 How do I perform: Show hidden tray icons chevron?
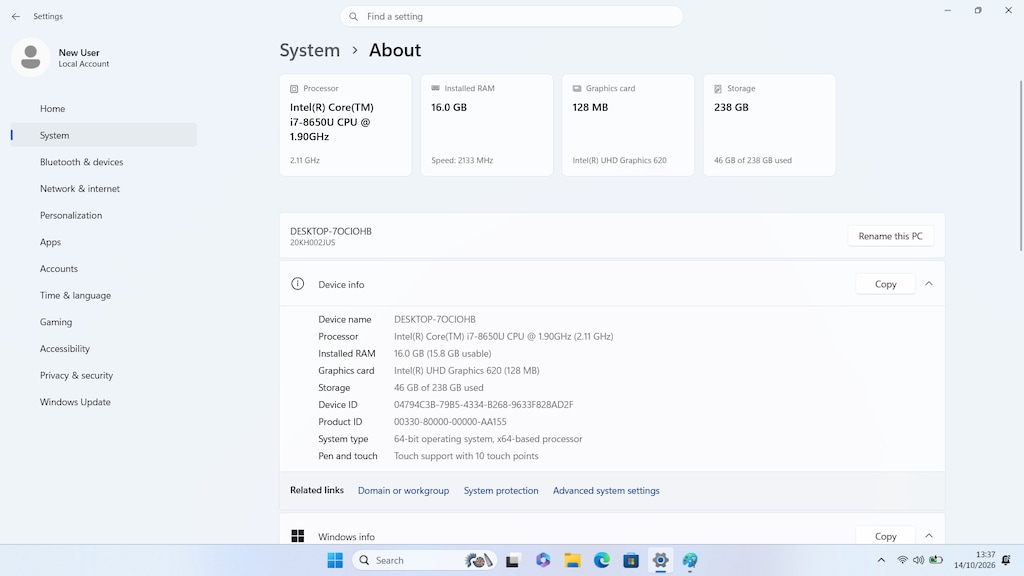tap(881, 560)
